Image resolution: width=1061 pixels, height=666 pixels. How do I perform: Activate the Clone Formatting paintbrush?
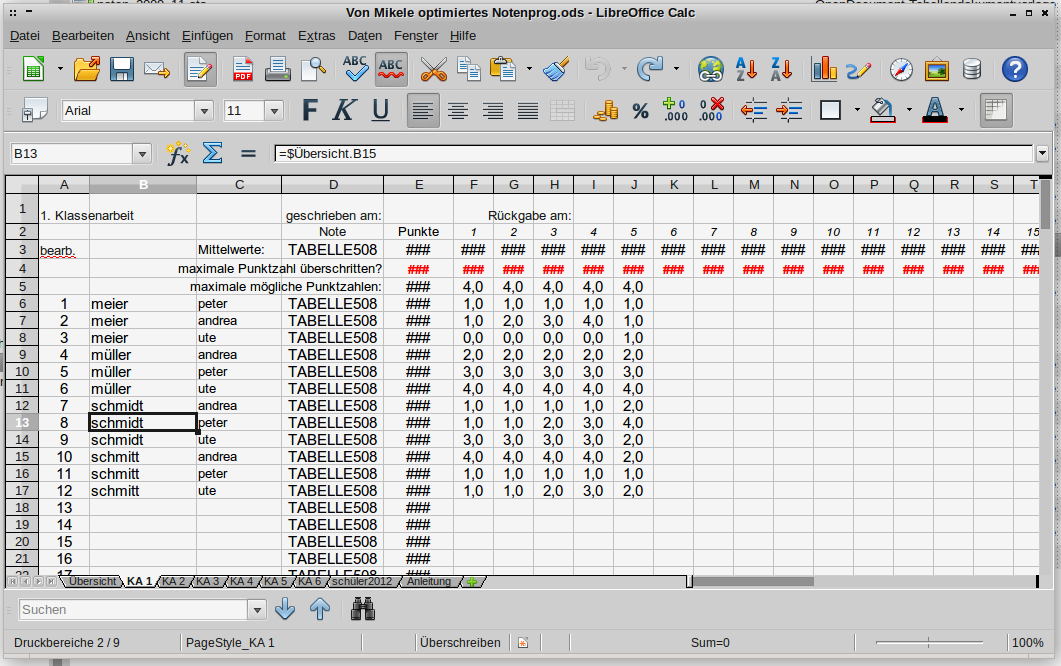[x=556, y=69]
